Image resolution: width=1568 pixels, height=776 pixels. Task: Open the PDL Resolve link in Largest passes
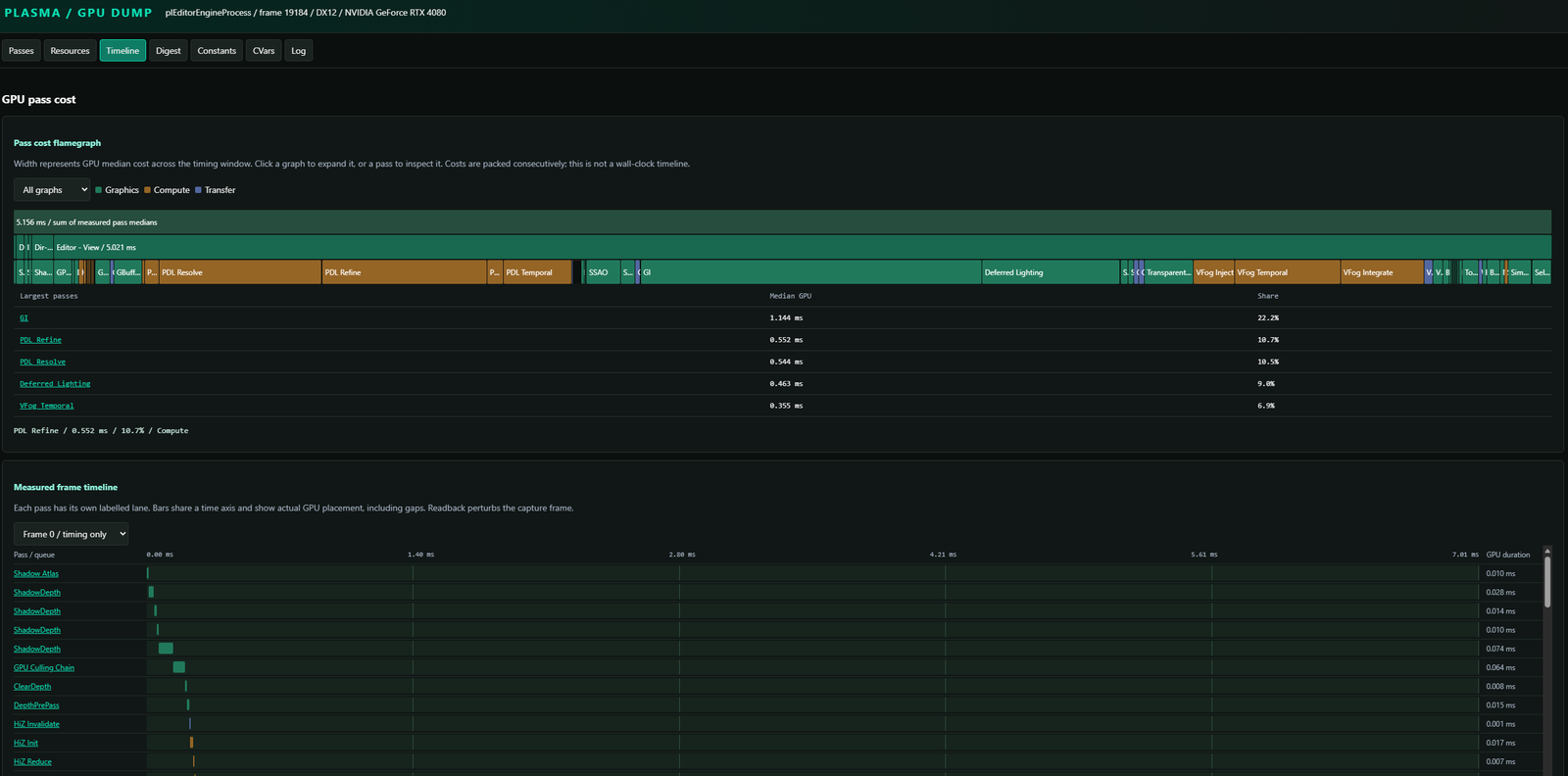point(42,362)
